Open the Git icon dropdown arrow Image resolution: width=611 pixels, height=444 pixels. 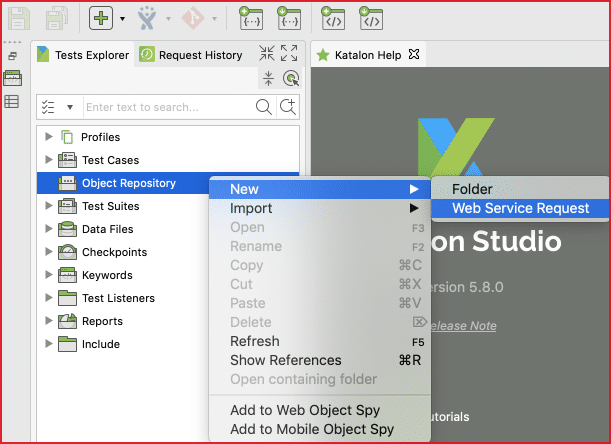click(x=214, y=18)
